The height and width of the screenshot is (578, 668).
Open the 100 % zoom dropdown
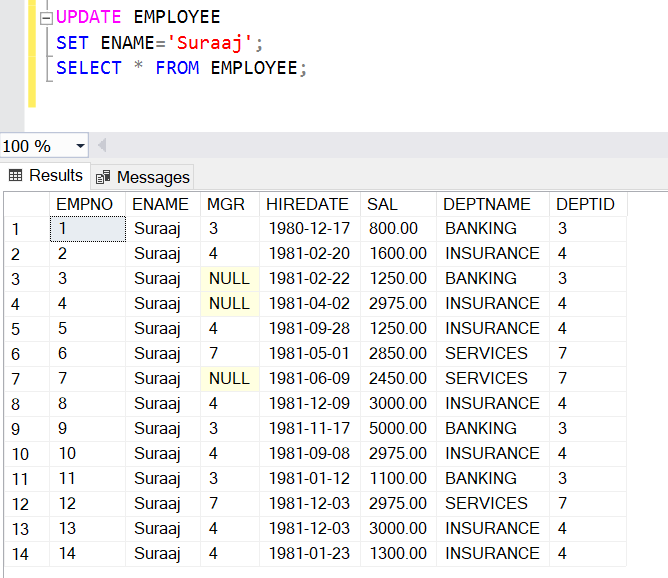pos(80,146)
